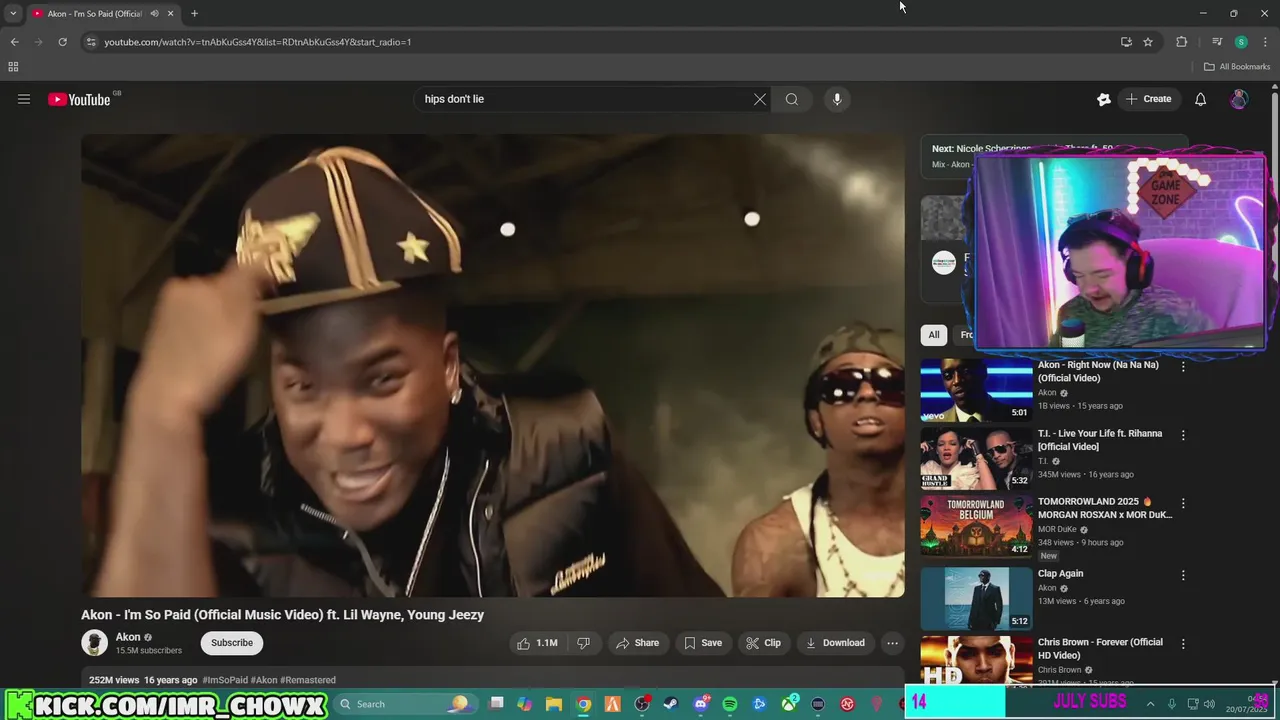Open a new browser tab

click(x=194, y=14)
